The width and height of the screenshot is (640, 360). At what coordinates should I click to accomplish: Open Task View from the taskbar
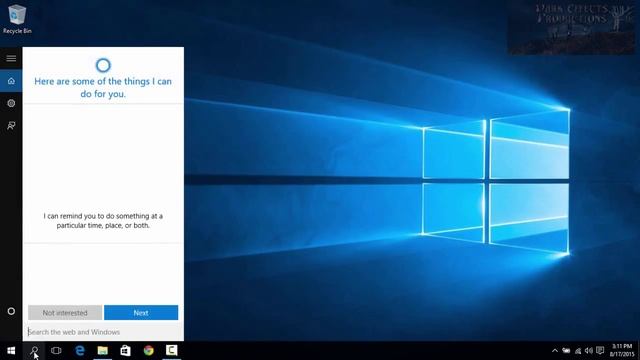point(56,351)
